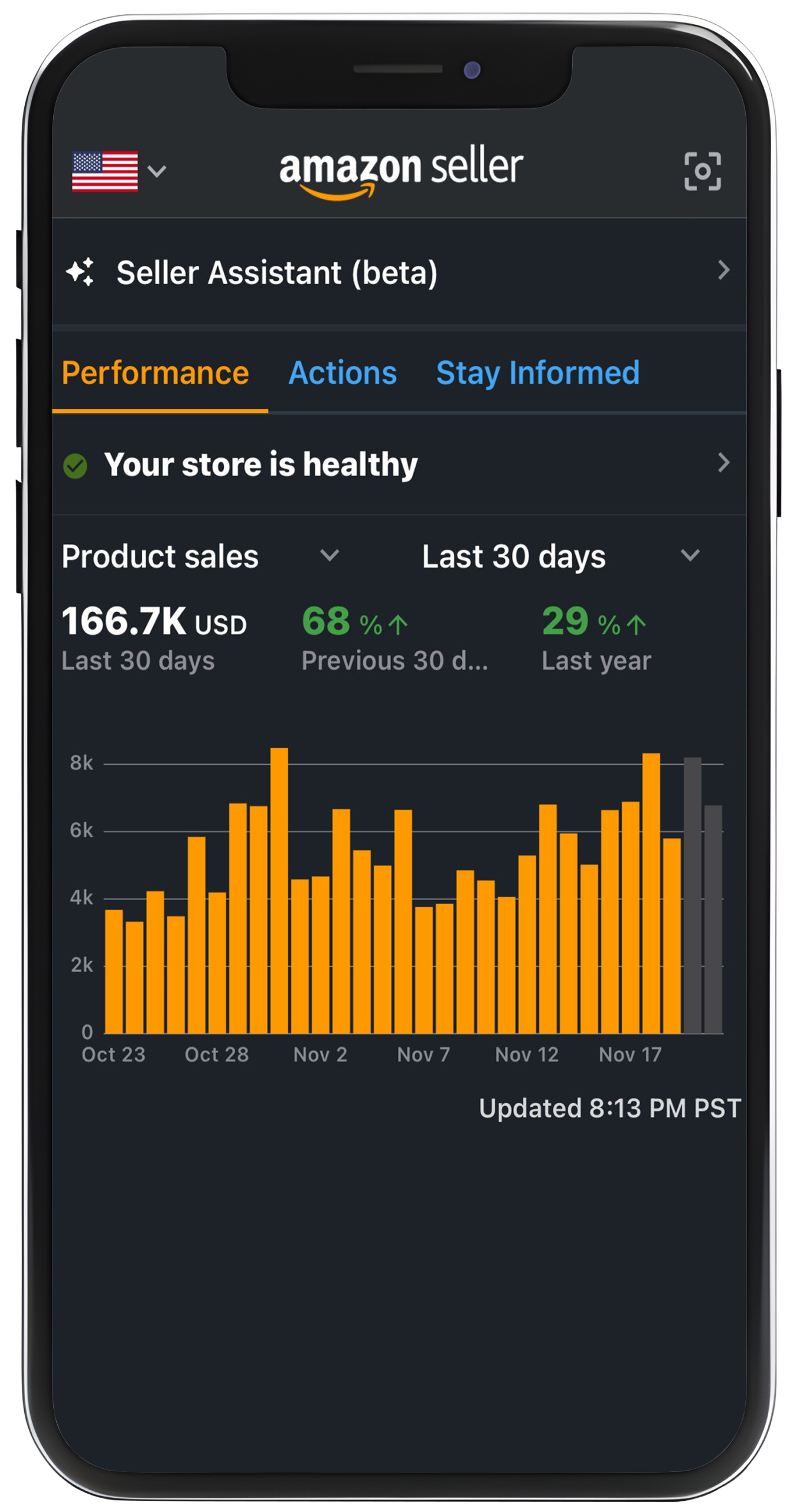Tap the green arrow beside 68 %
This screenshot has height=1512, width=796.
pos(399,625)
